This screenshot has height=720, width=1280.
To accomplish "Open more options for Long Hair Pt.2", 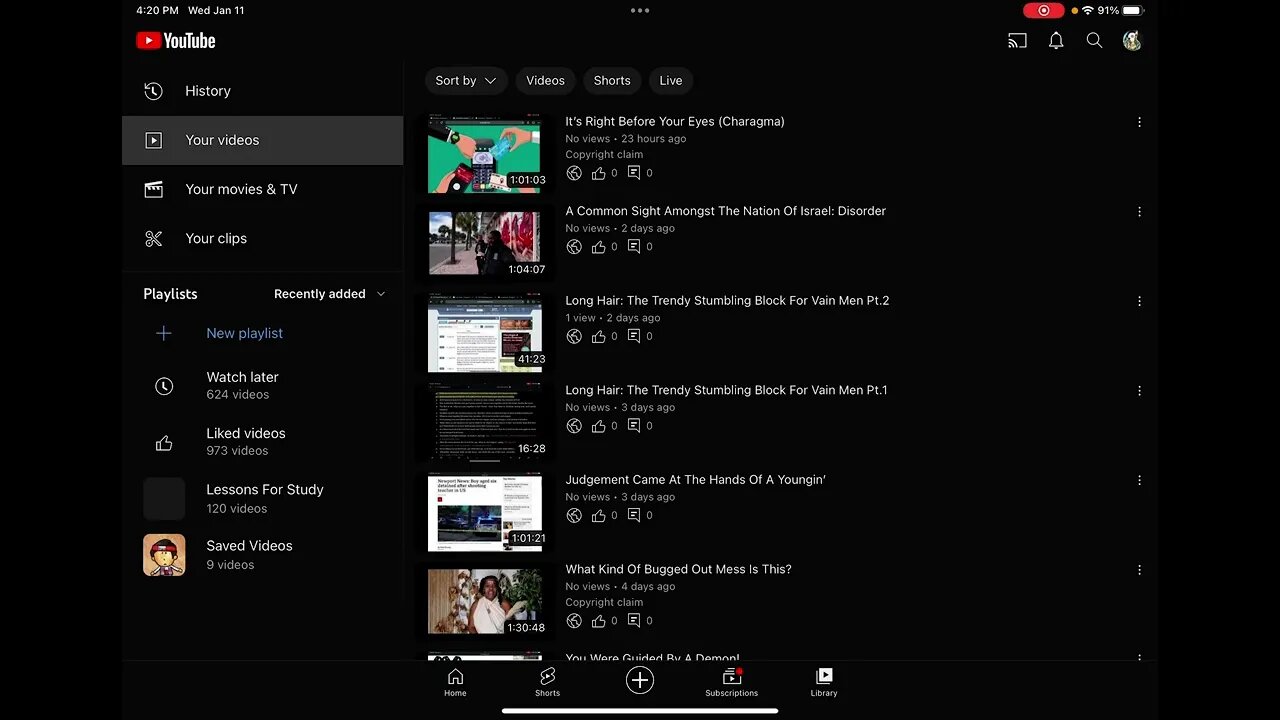I will [1139, 301].
